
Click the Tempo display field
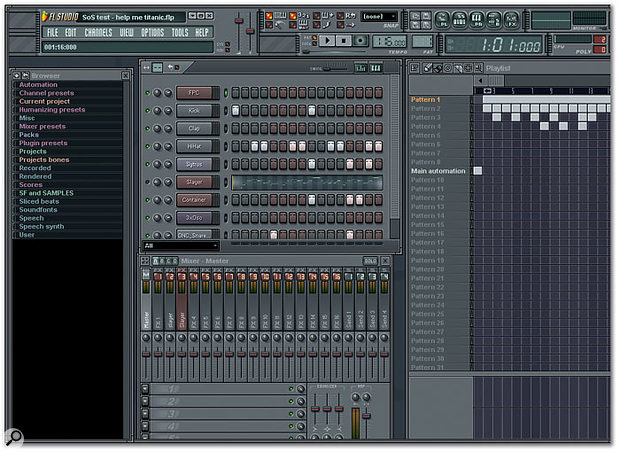tap(389, 41)
